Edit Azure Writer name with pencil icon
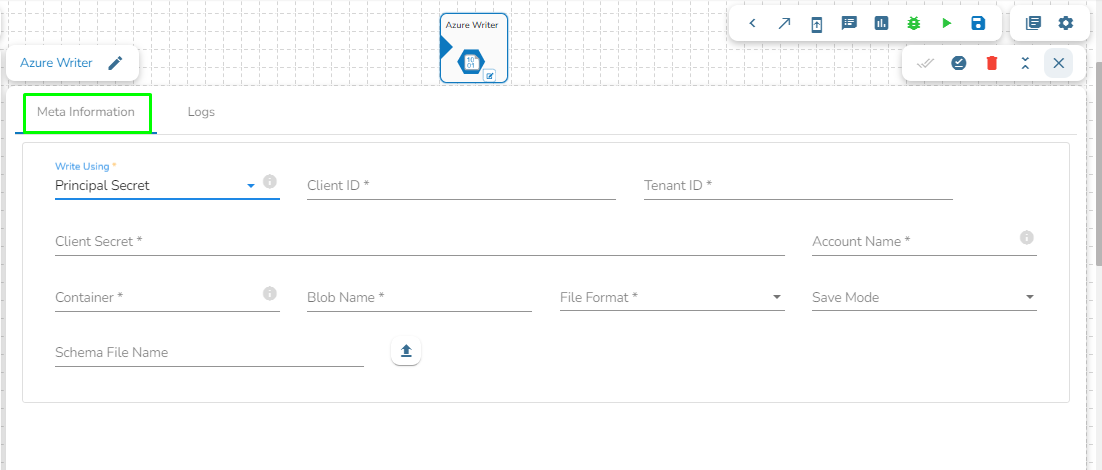The image size is (1102, 470). tap(116, 63)
